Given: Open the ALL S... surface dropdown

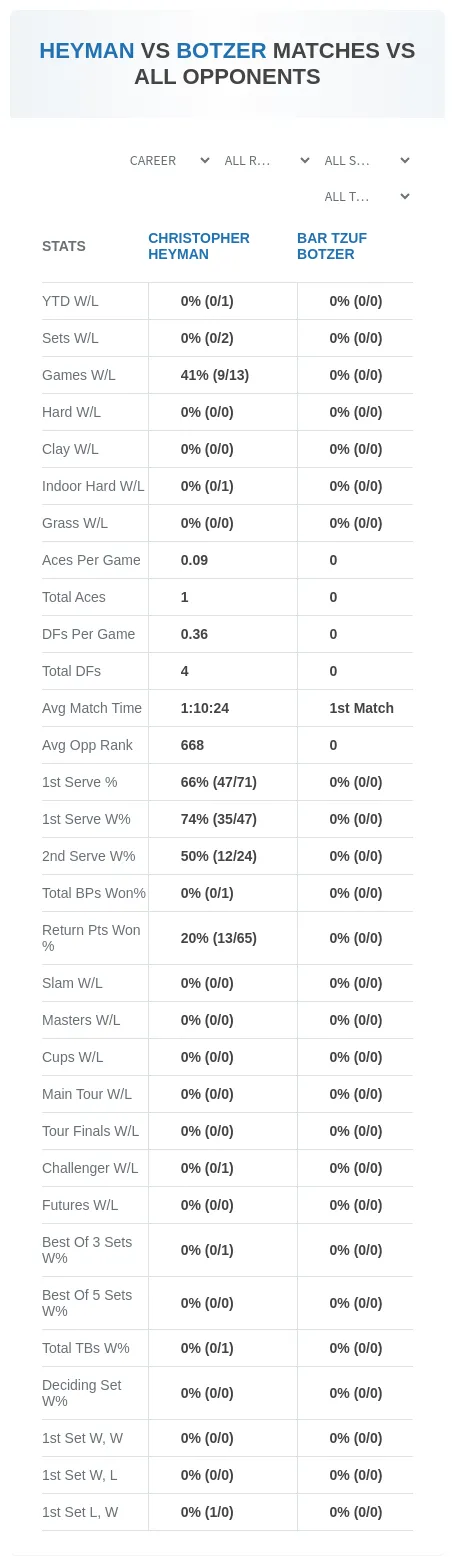Looking at the screenshot, I should click(x=367, y=161).
